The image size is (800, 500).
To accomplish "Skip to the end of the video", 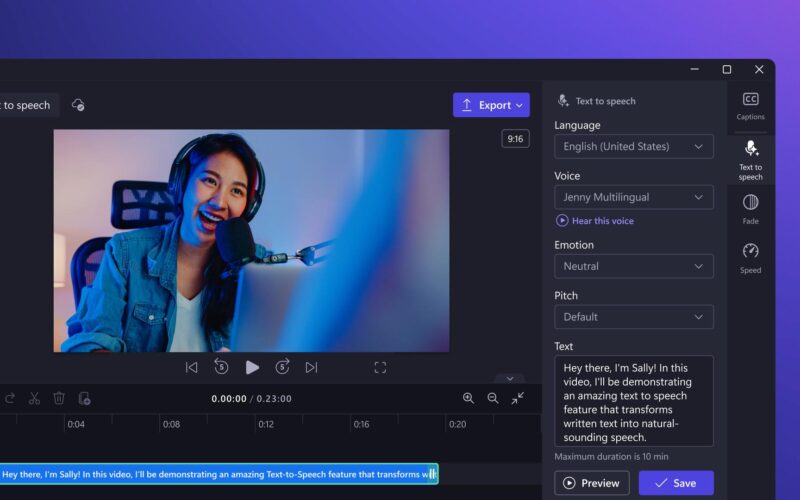I will point(311,367).
